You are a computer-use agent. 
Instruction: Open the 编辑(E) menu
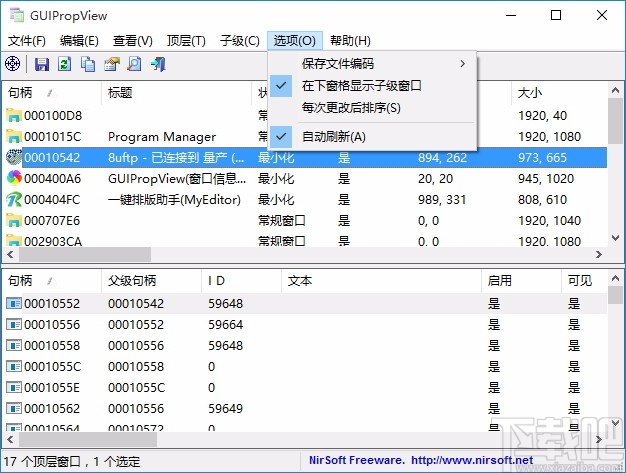pos(79,40)
